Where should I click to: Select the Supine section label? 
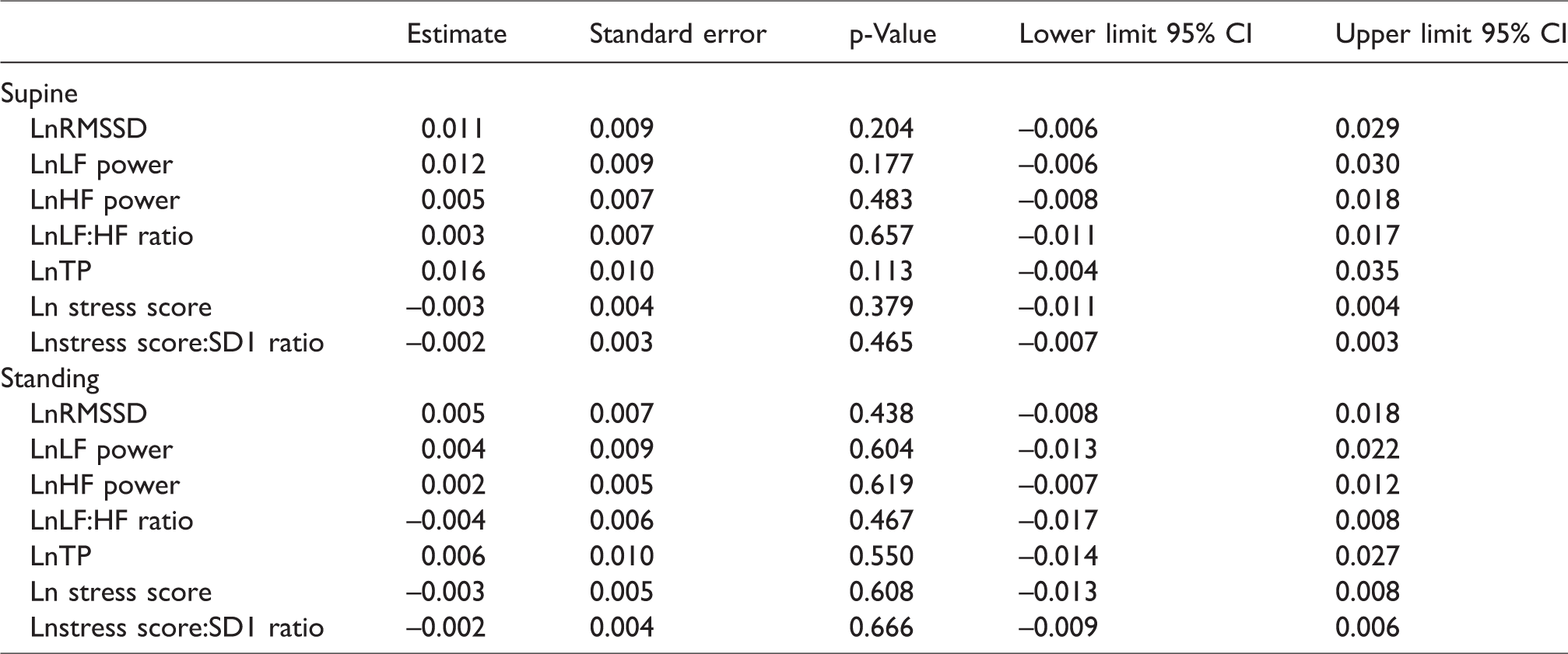click(x=39, y=94)
